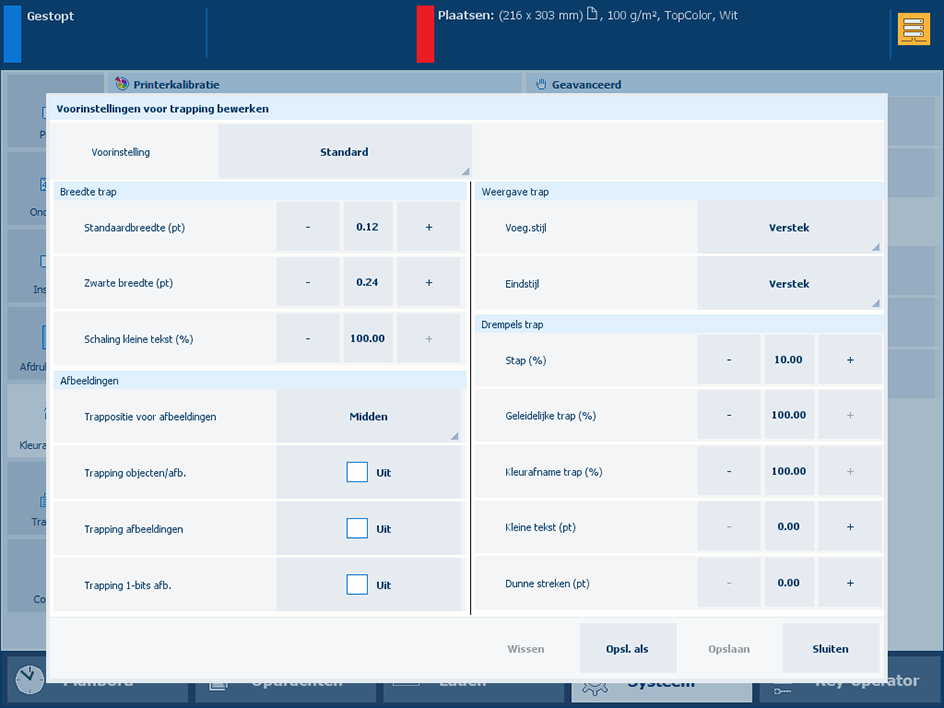Decrease Schaling kleine tekst value
This screenshot has height=708, width=944.
tap(308, 339)
